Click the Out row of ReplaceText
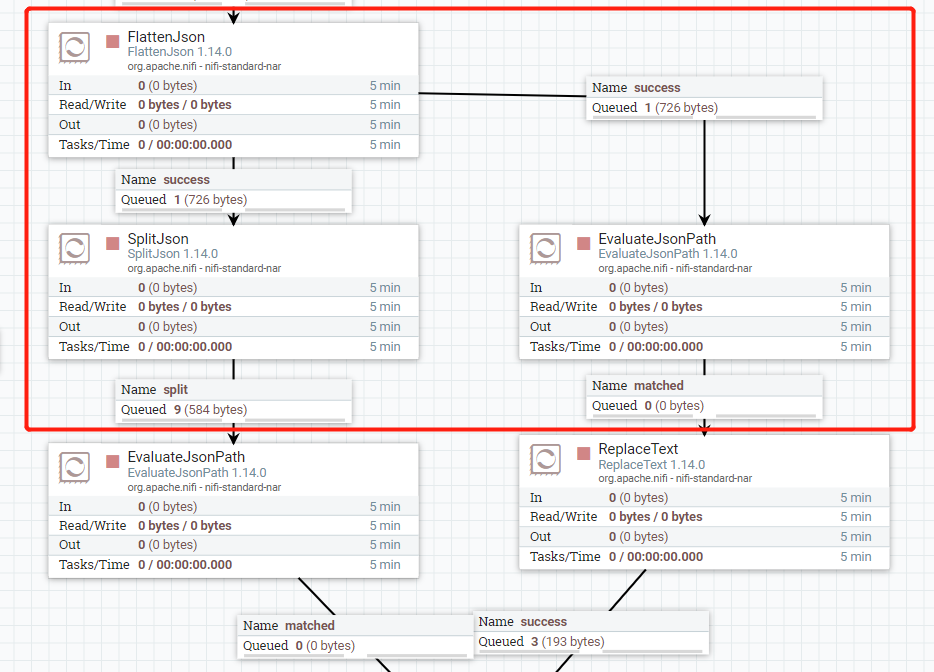The width and height of the screenshot is (934, 672). click(x=704, y=537)
